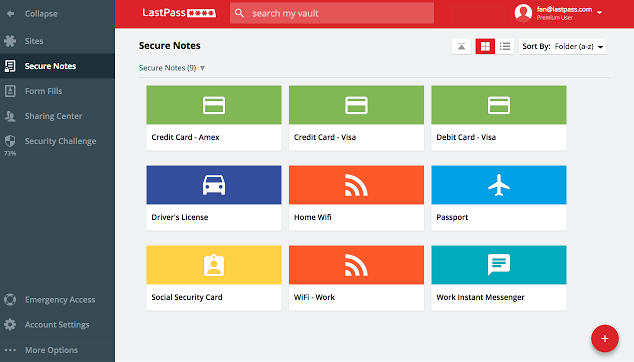The image size is (634, 362).
Task: Click the user avatar icon
Action: tap(523, 13)
